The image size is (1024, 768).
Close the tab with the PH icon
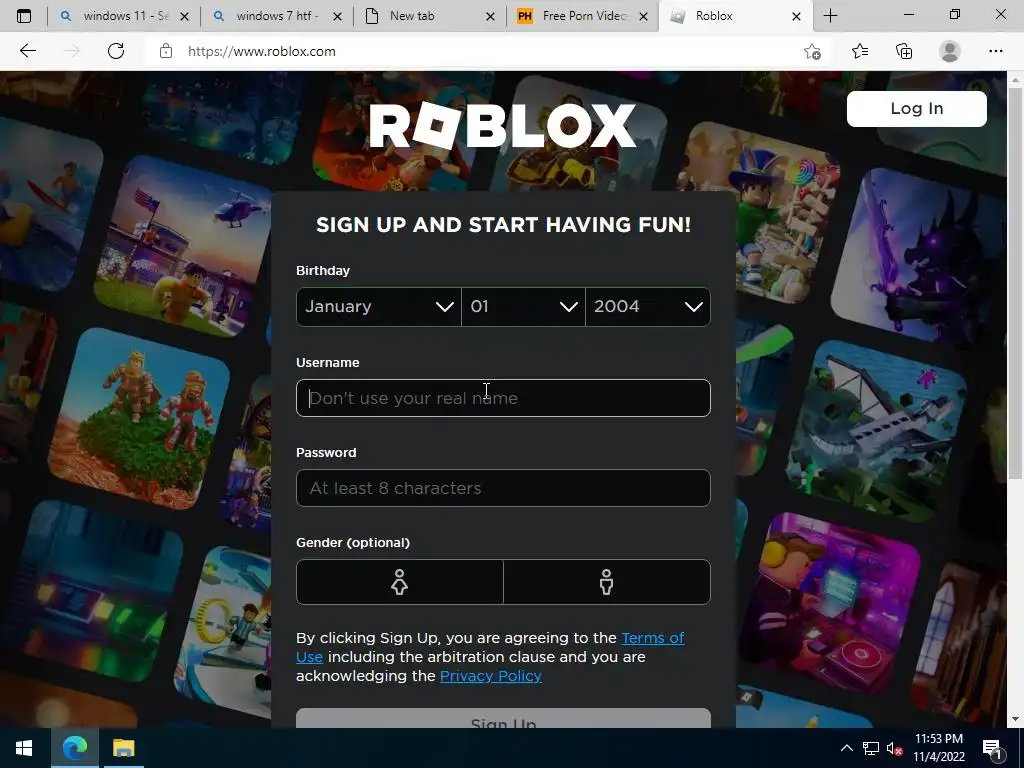point(643,16)
